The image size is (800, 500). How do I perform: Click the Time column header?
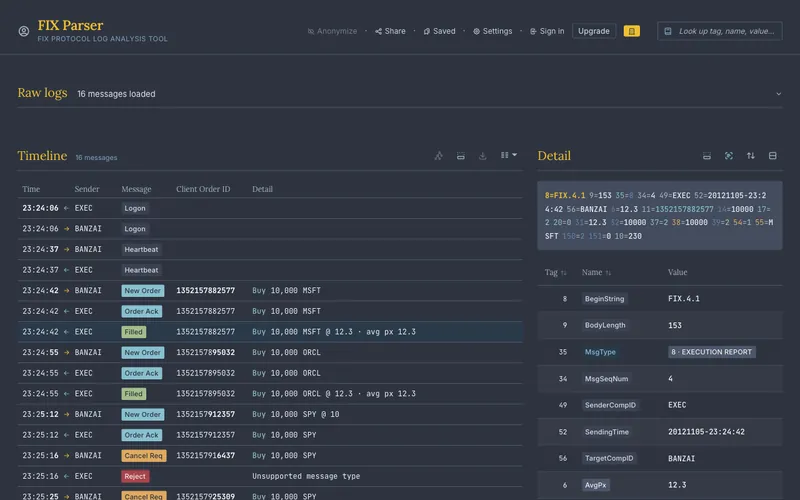pos(31,189)
